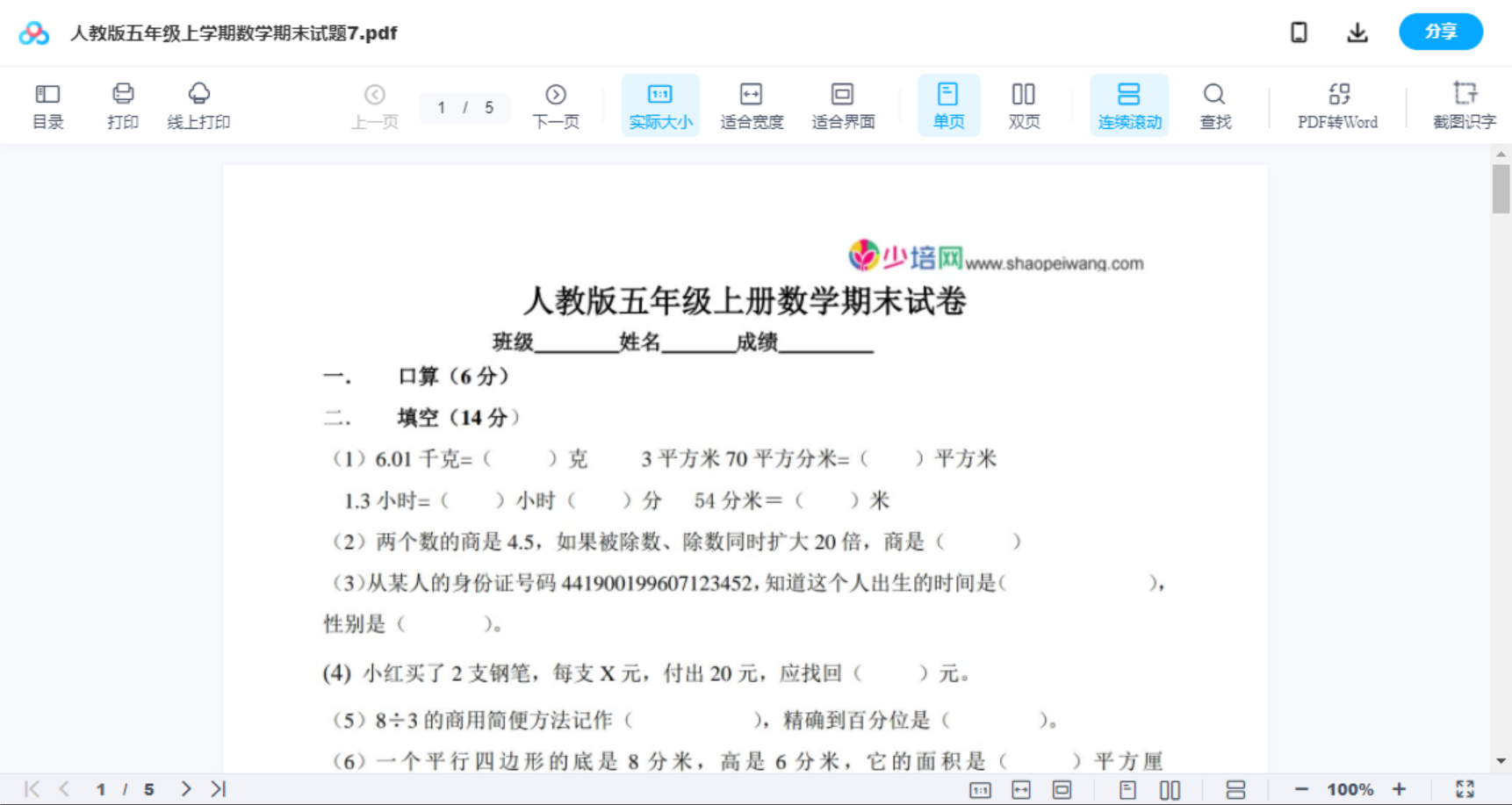The height and width of the screenshot is (805, 1512).
Task: Select 线上打印 online printing
Action: point(198,104)
